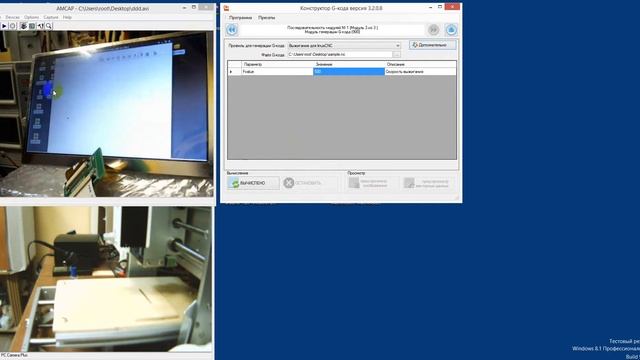Click the flip arrow icon in AMCAP toolbar

tap(40, 26)
